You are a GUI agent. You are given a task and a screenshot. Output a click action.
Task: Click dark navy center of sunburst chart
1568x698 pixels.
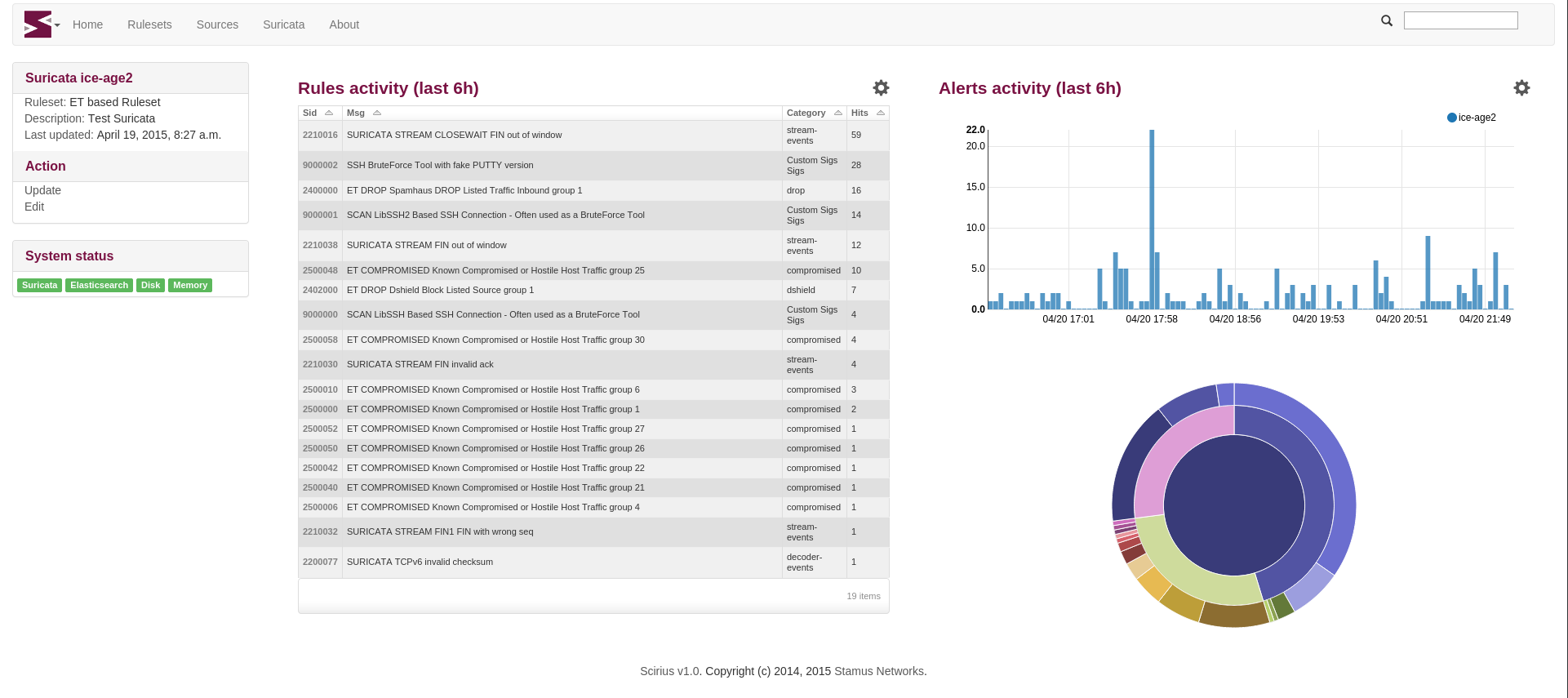click(x=1234, y=505)
